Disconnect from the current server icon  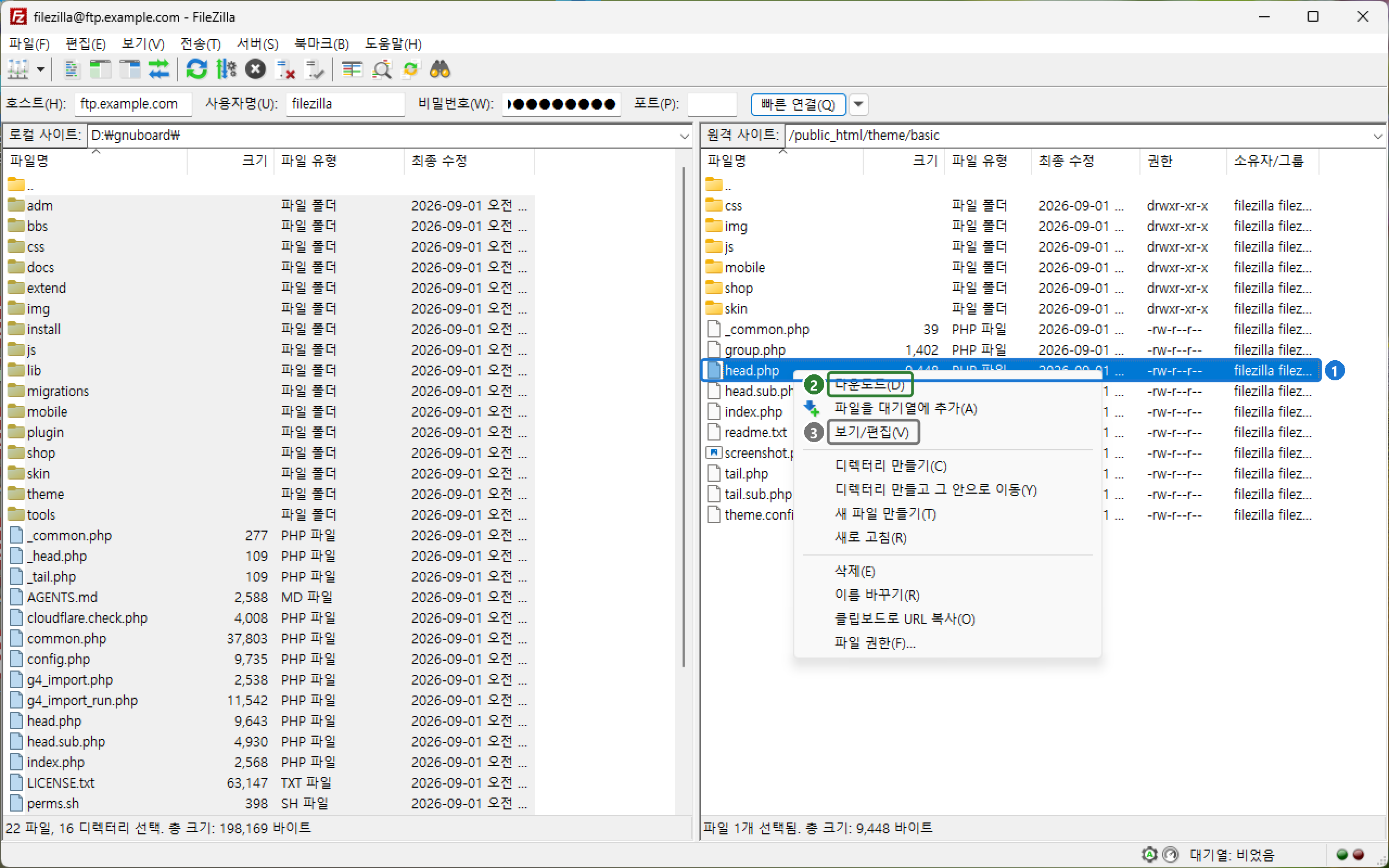(x=285, y=69)
